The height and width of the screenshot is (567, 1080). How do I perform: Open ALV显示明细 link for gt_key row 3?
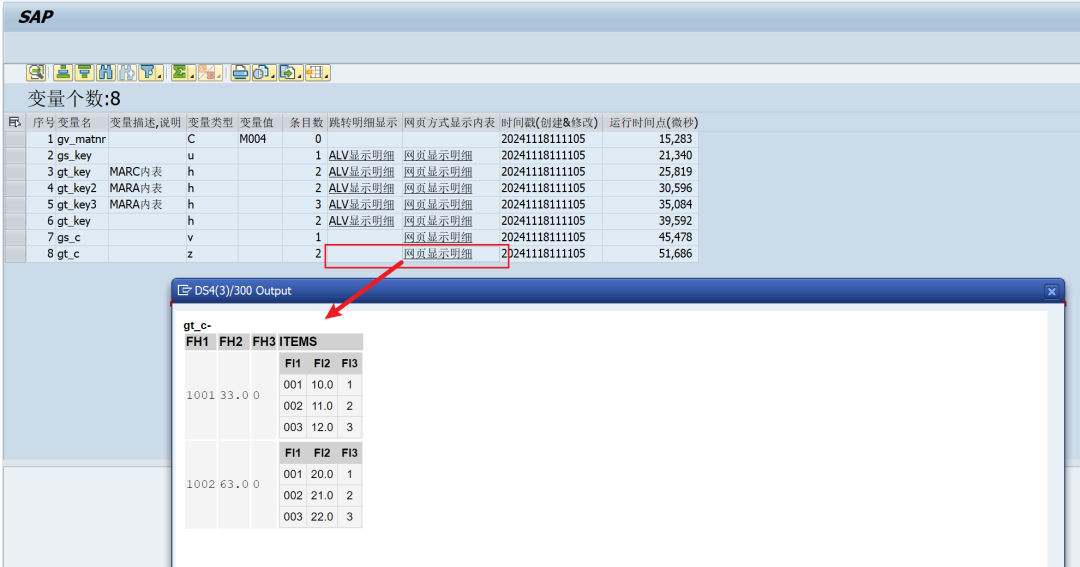[x=361, y=172]
